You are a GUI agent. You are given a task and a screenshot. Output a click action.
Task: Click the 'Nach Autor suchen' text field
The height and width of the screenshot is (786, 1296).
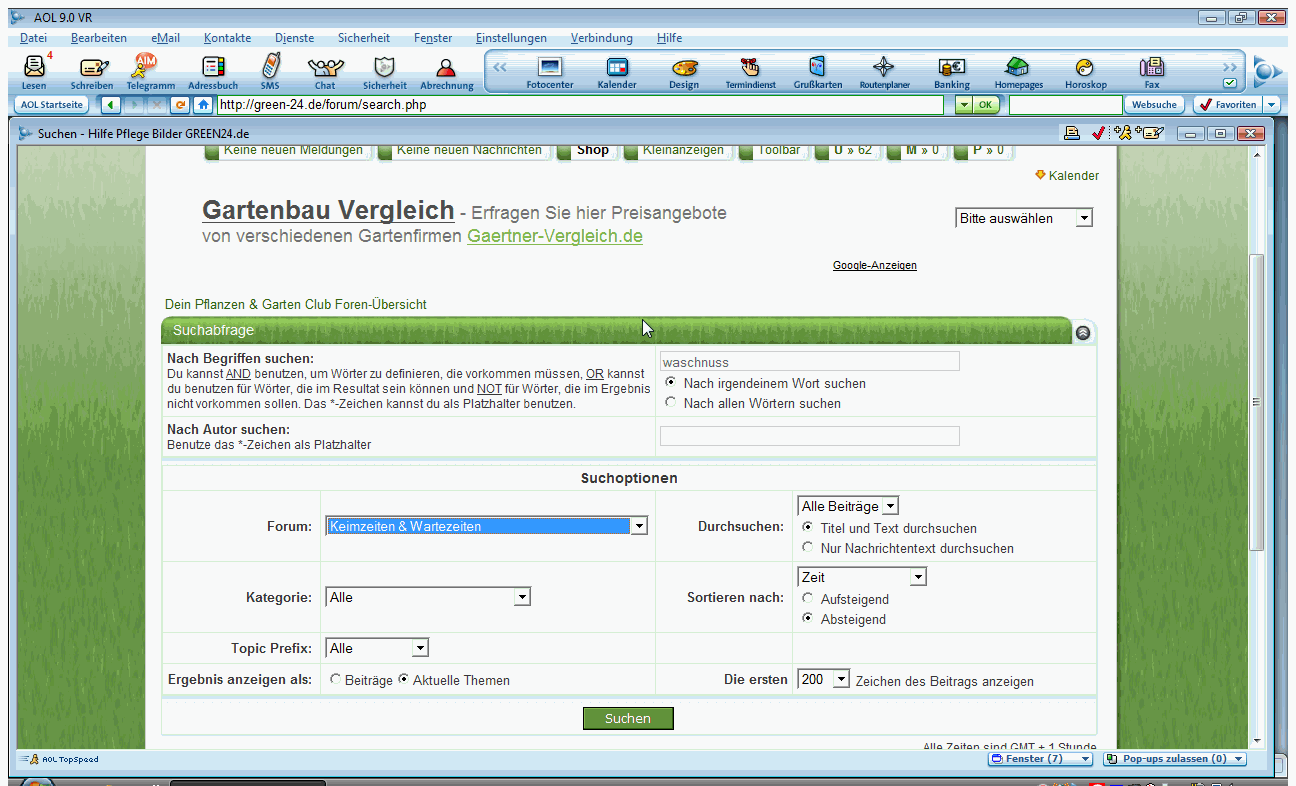[809, 436]
